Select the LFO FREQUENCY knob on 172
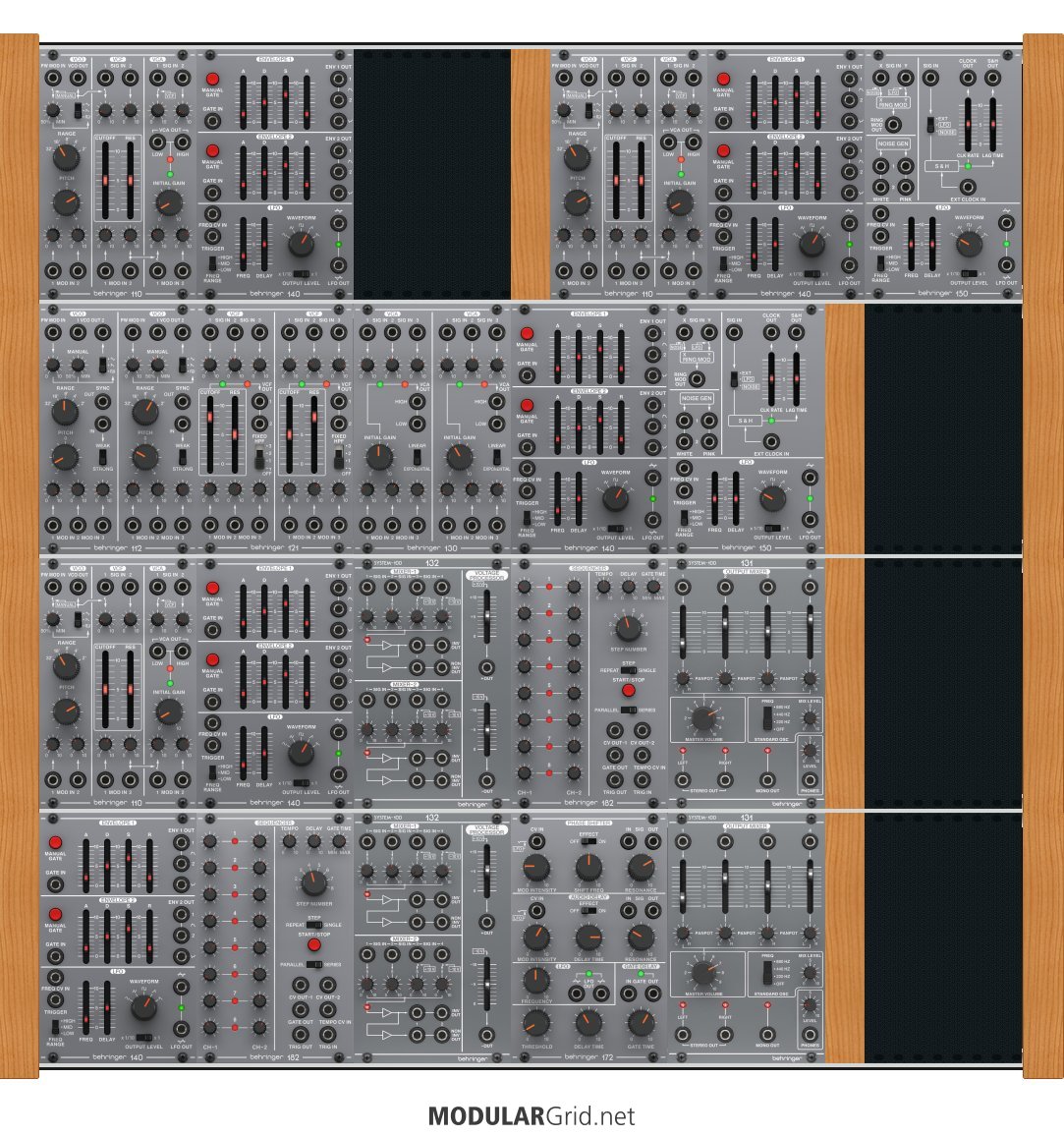 [x=536, y=981]
